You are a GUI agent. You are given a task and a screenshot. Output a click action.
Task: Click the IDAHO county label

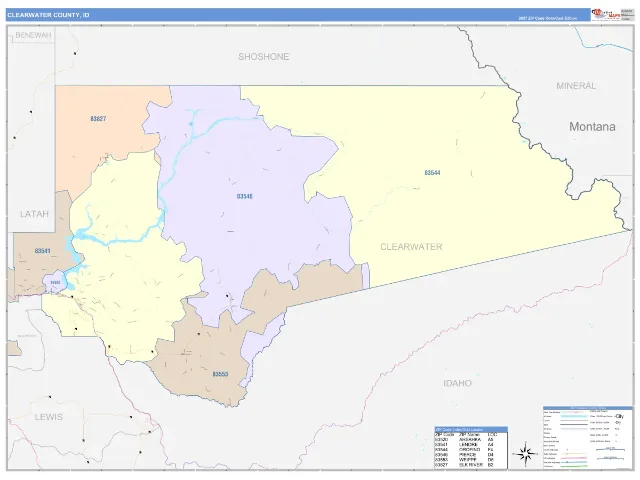(458, 383)
